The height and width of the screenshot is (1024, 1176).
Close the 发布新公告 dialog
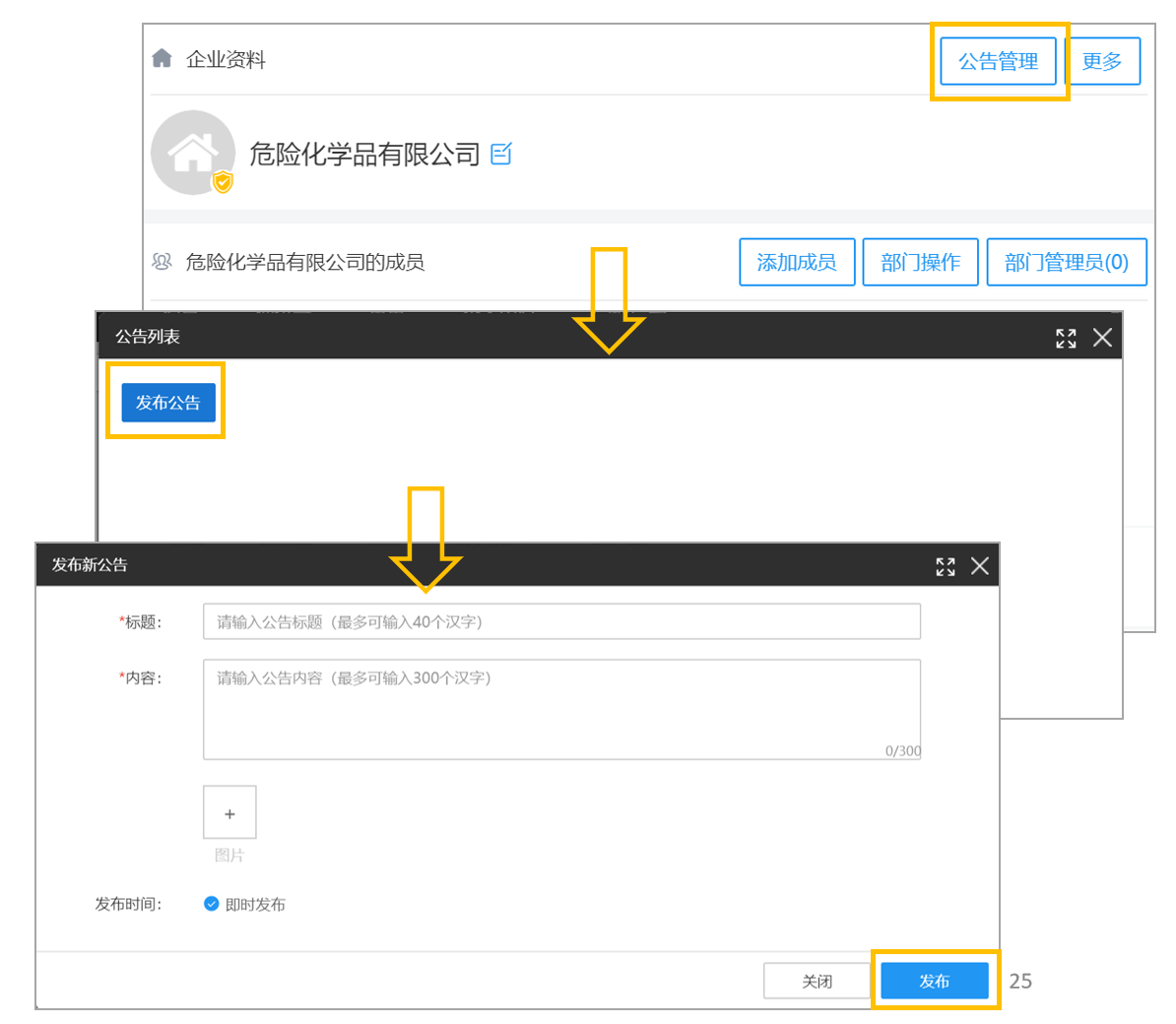979,566
